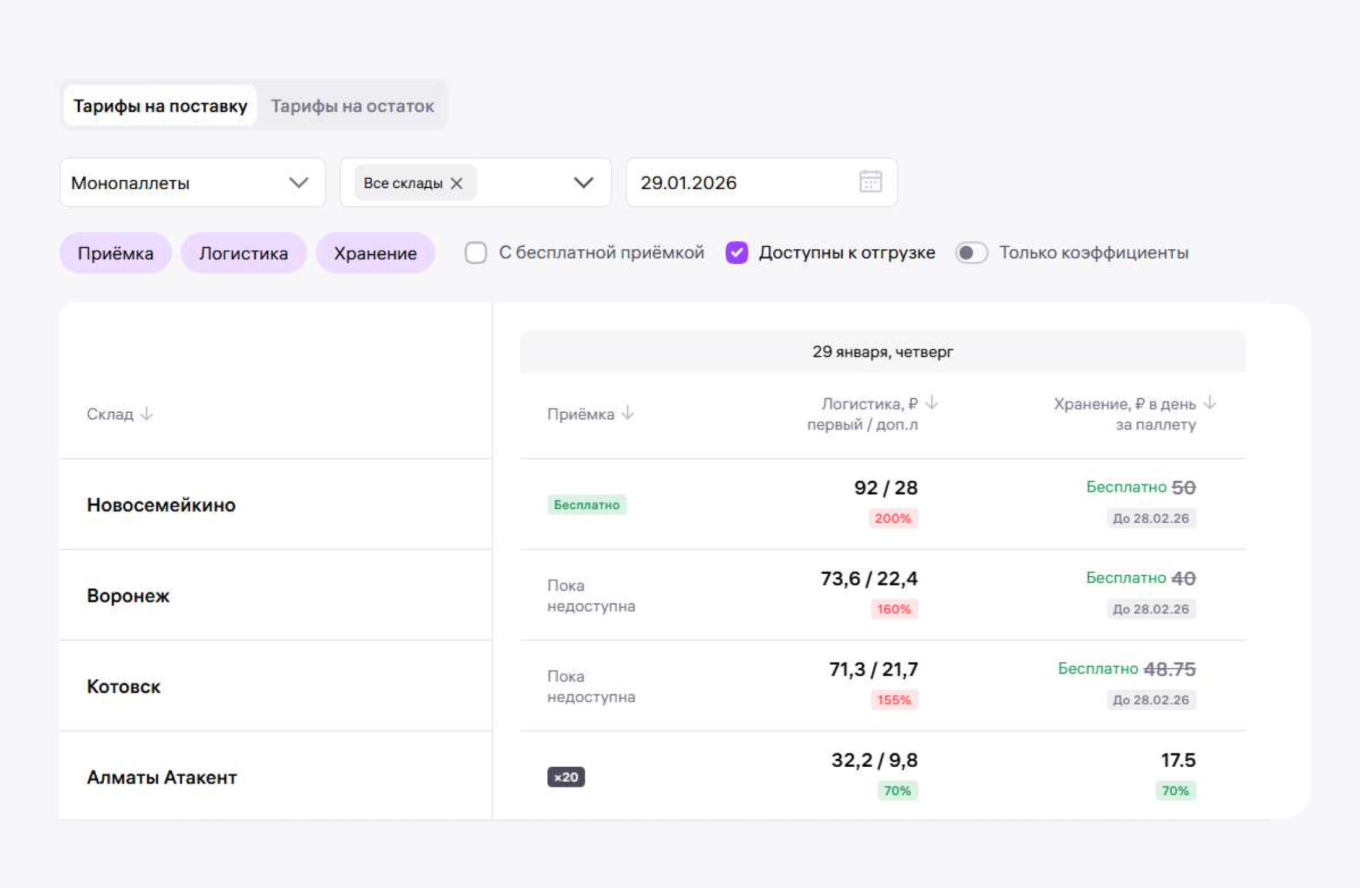
Task: Select 'Тарифы на поставку' tab
Action: tap(160, 106)
